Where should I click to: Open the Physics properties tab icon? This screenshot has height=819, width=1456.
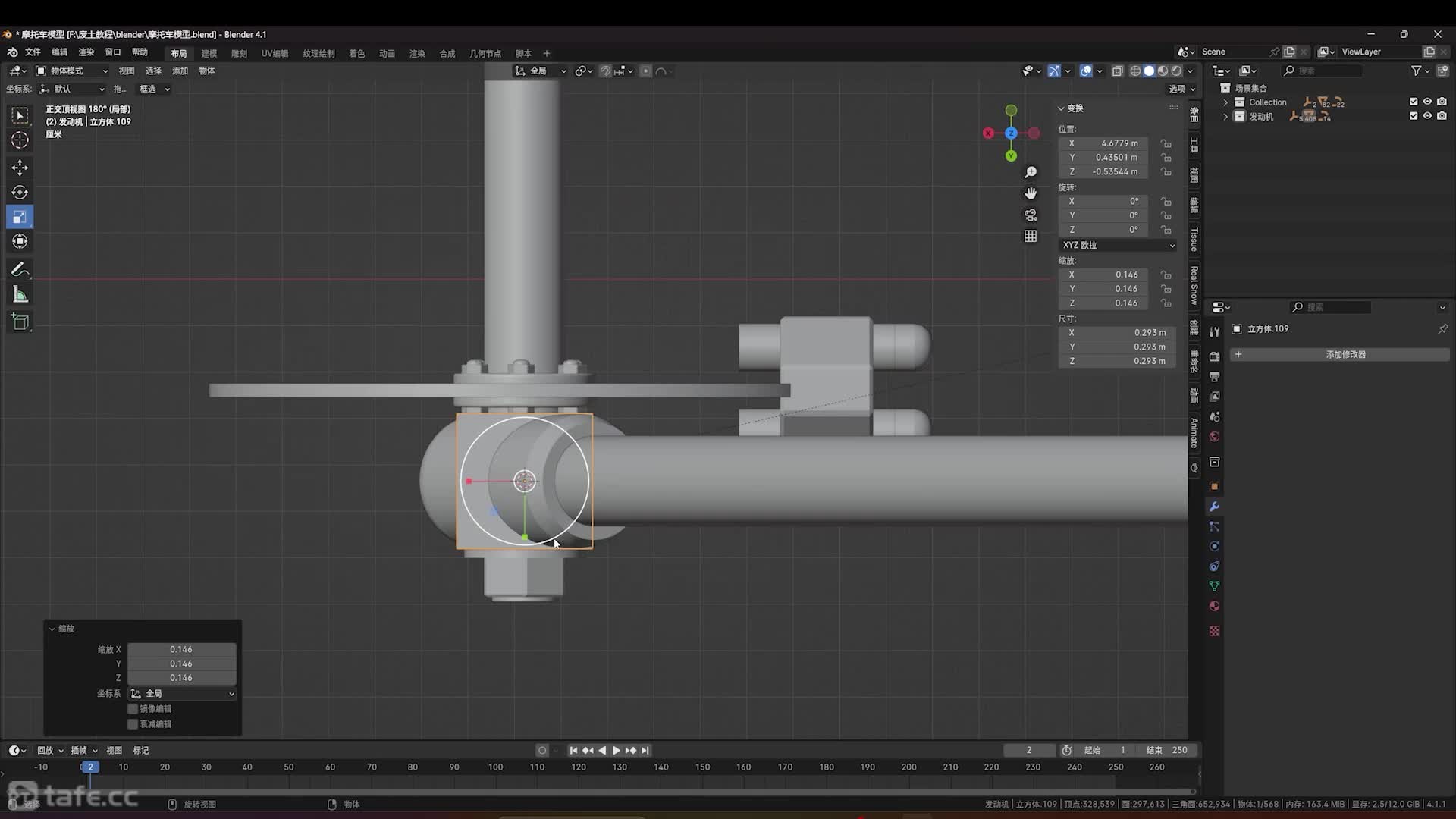pyautogui.click(x=1214, y=547)
